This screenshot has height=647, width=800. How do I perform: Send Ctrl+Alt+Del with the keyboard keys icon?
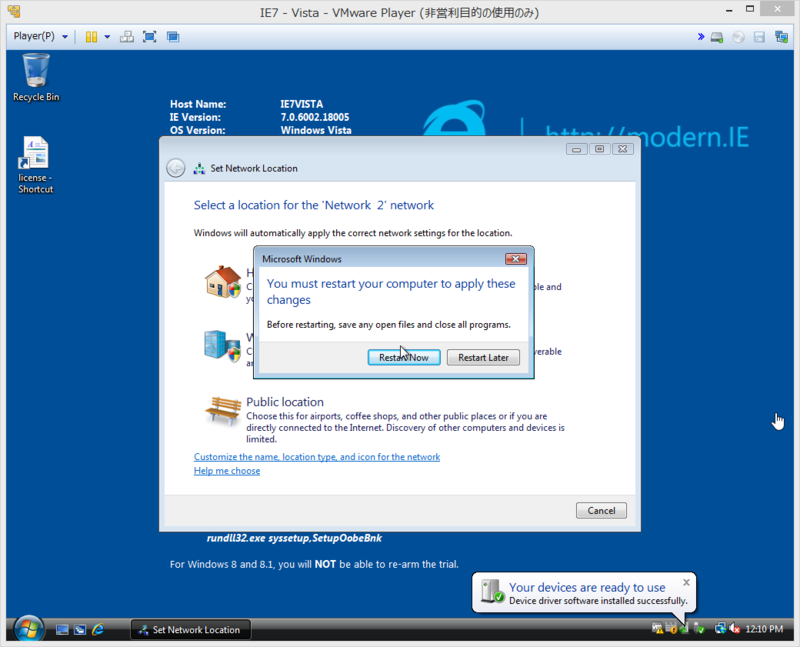(x=127, y=37)
